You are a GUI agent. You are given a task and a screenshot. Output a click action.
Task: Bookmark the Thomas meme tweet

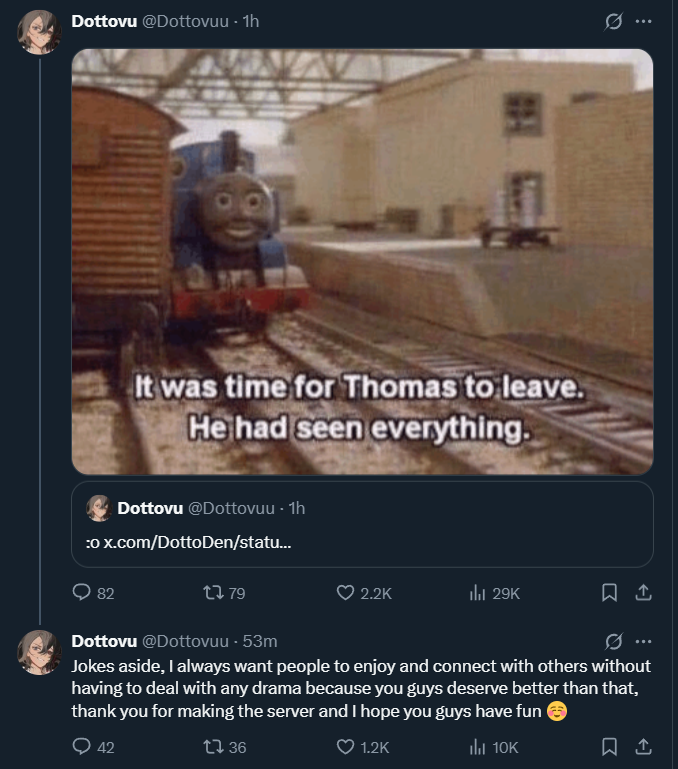click(609, 593)
